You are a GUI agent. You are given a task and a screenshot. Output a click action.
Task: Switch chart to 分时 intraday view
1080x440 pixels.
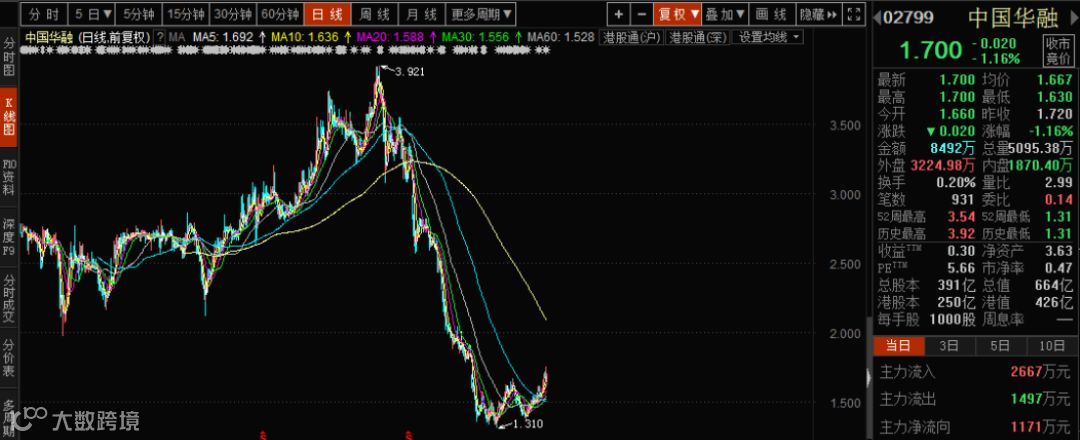point(45,14)
